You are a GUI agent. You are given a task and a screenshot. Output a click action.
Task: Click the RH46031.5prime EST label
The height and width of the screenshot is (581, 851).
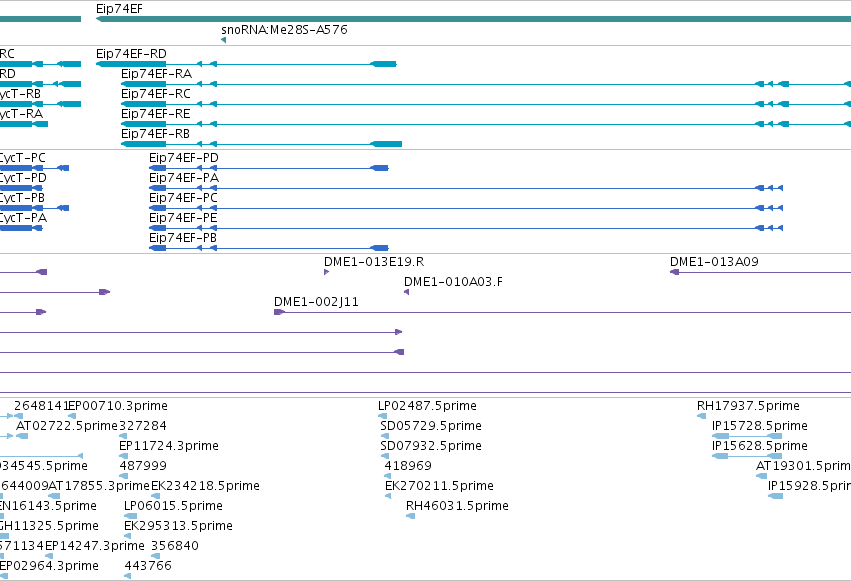point(458,506)
